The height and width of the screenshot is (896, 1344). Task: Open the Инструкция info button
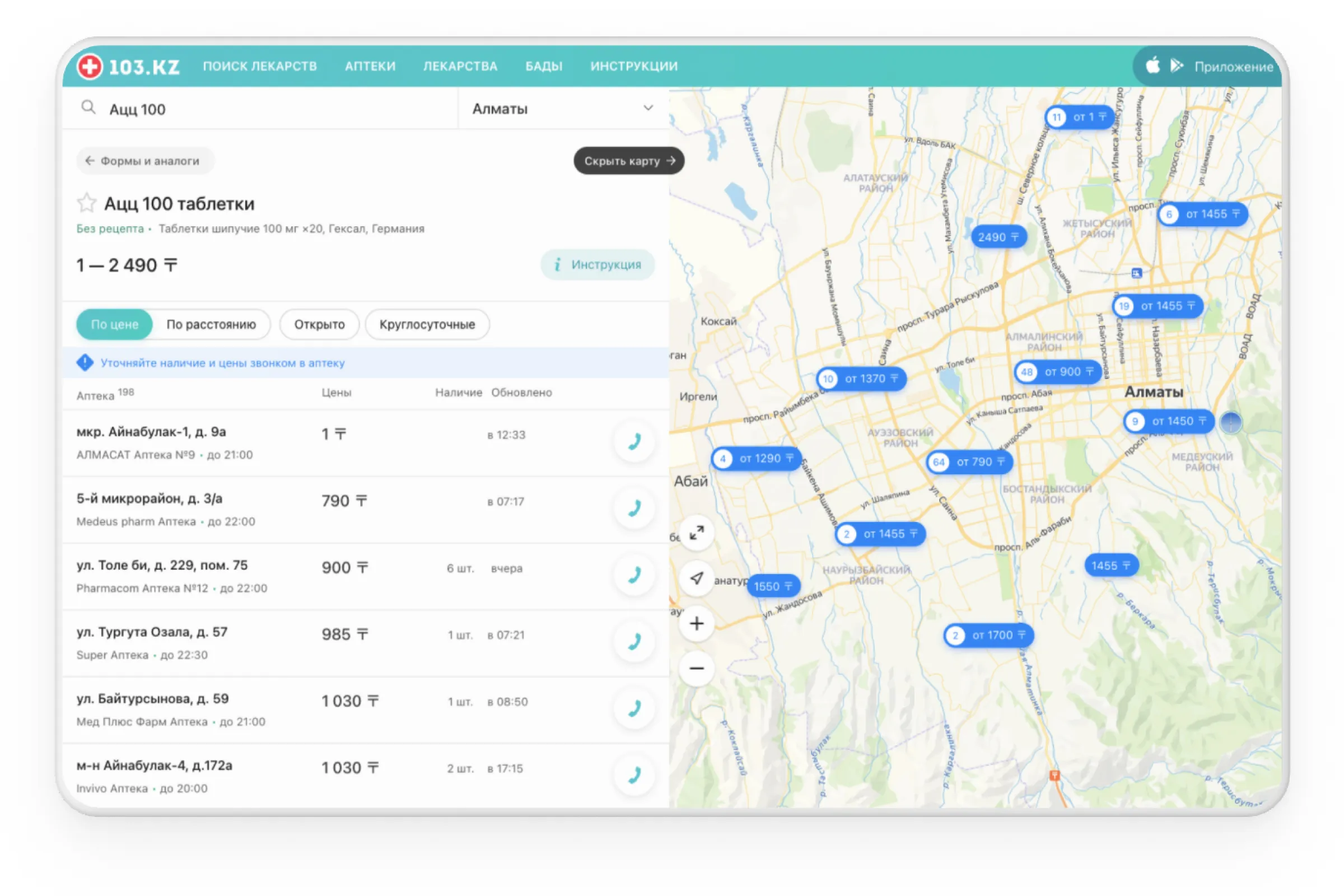(x=597, y=264)
